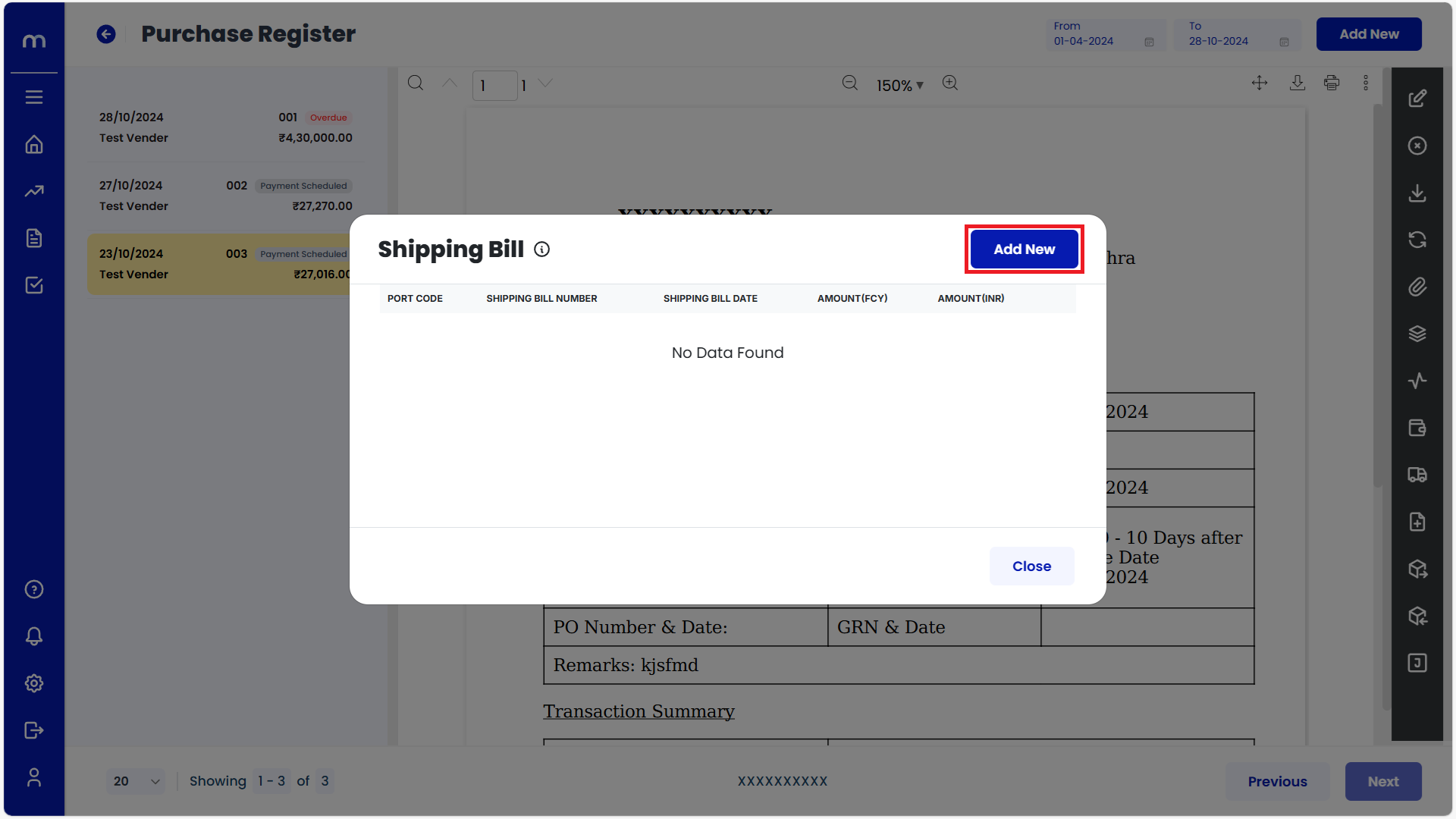Open the 20 rows per page dropdown
This screenshot has height=819, width=1456.
pos(136,781)
